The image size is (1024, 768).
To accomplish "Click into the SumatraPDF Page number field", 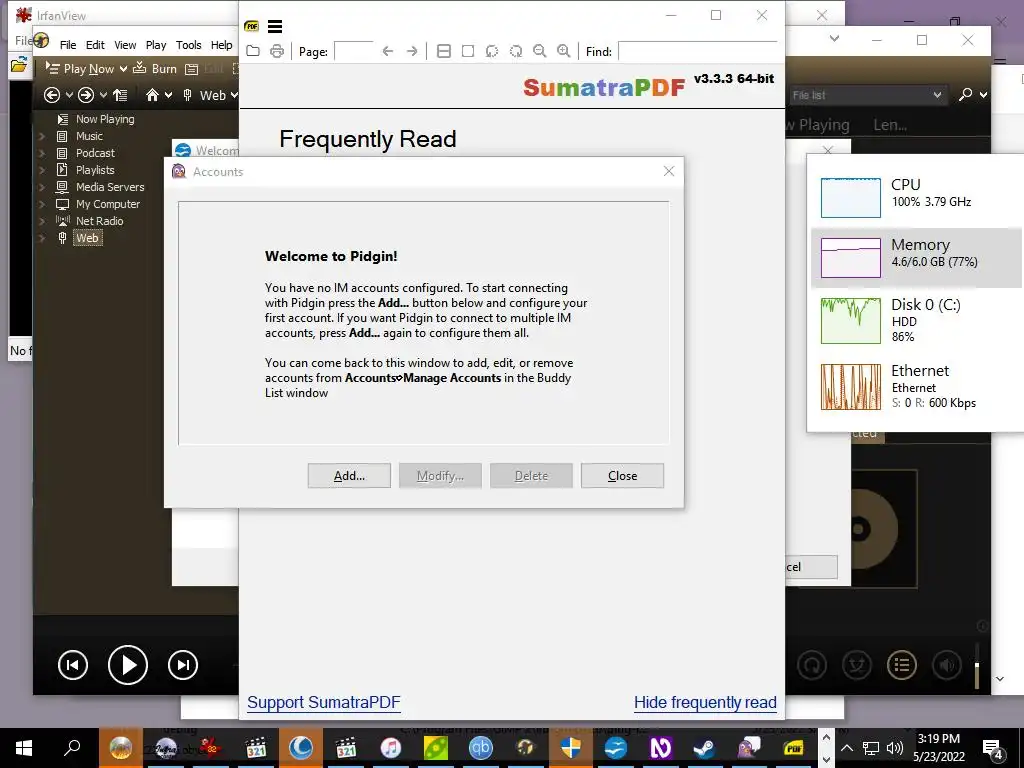I will 353,51.
